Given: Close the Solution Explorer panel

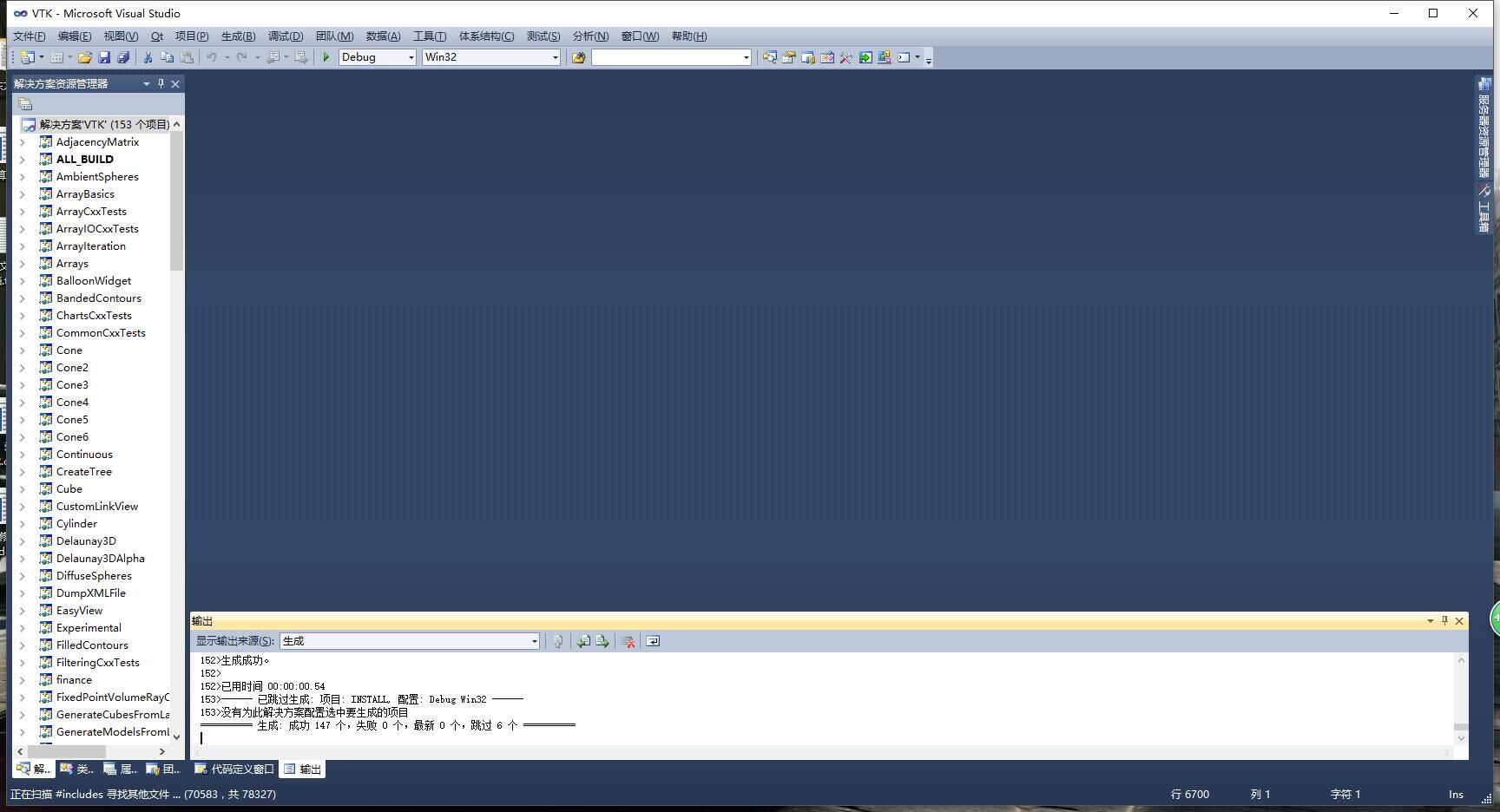Looking at the screenshot, I should [175, 83].
